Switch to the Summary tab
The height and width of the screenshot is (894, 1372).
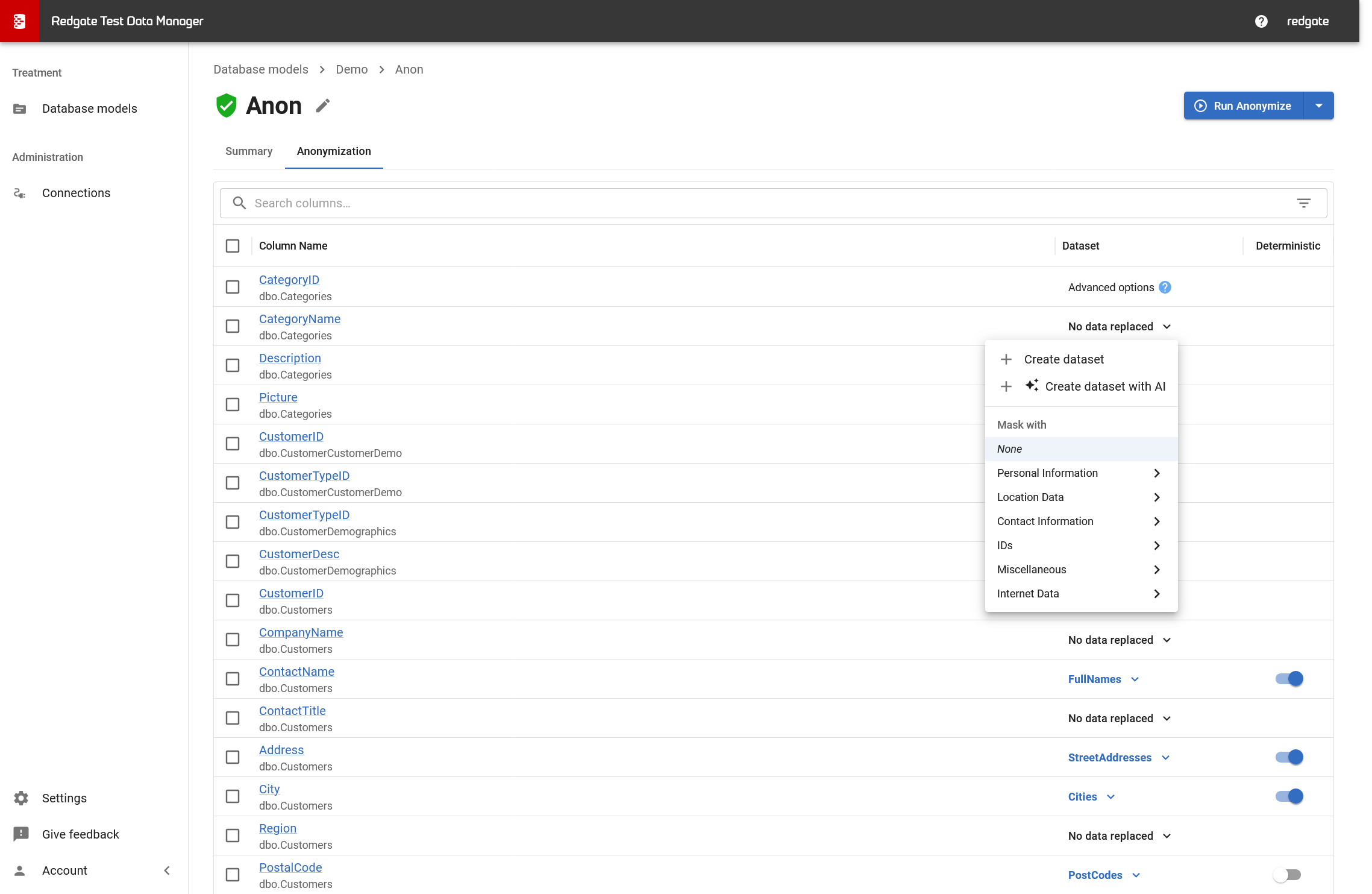pos(249,151)
